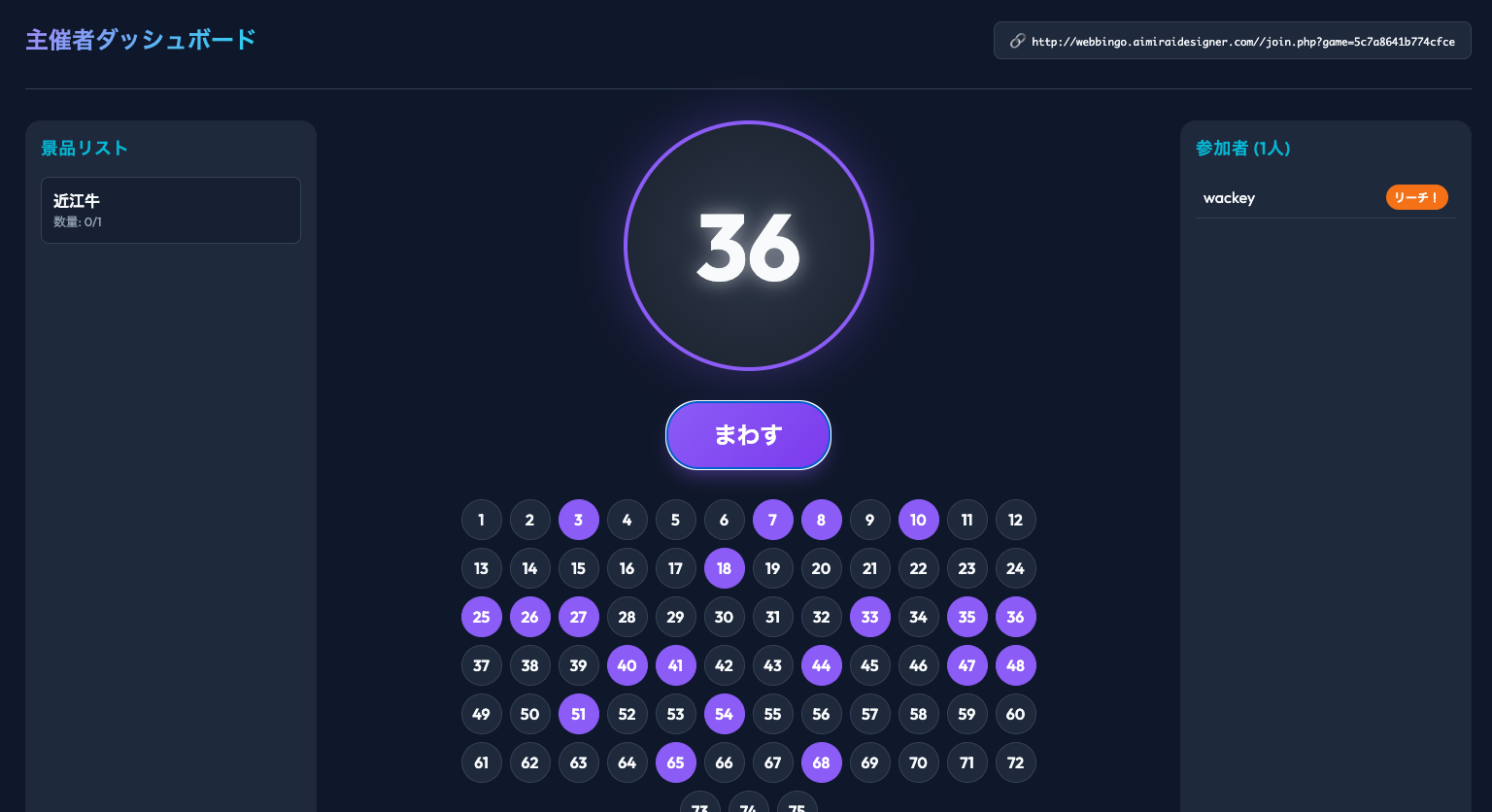Click the large drawn number 36 circle

coord(748,246)
